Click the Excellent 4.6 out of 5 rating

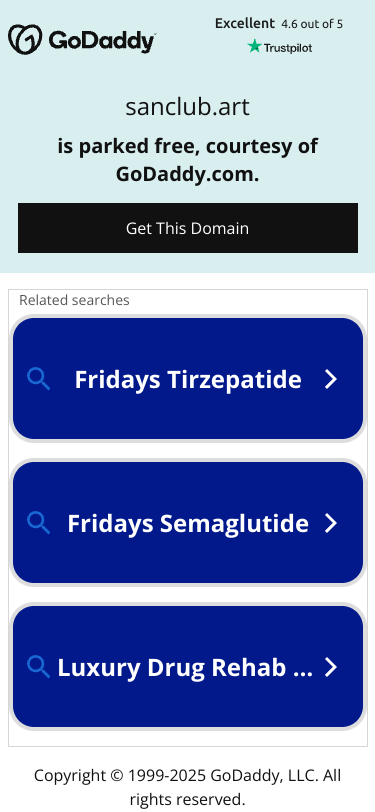pyautogui.click(x=279, y=24)
